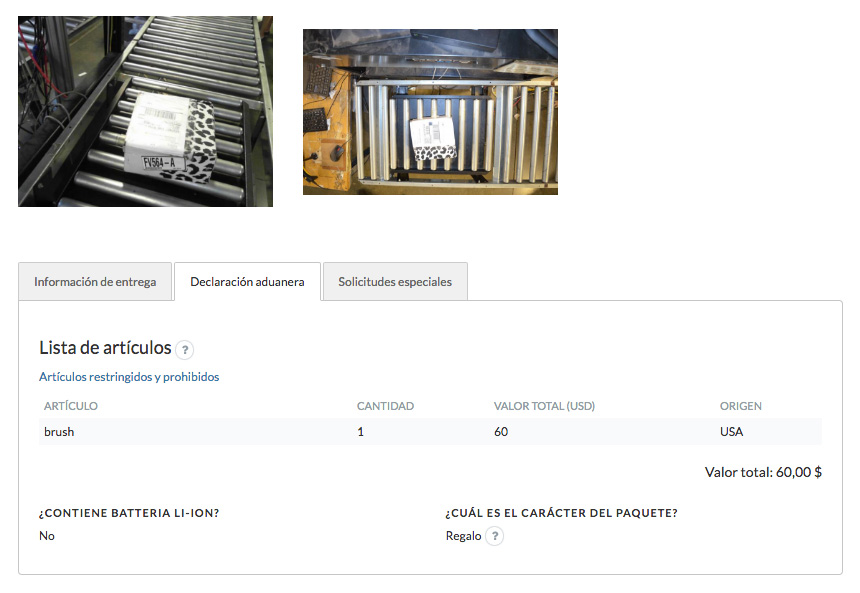860x593 pixels.
Task: Click the CANTIDAD column header
Action: 385,406
